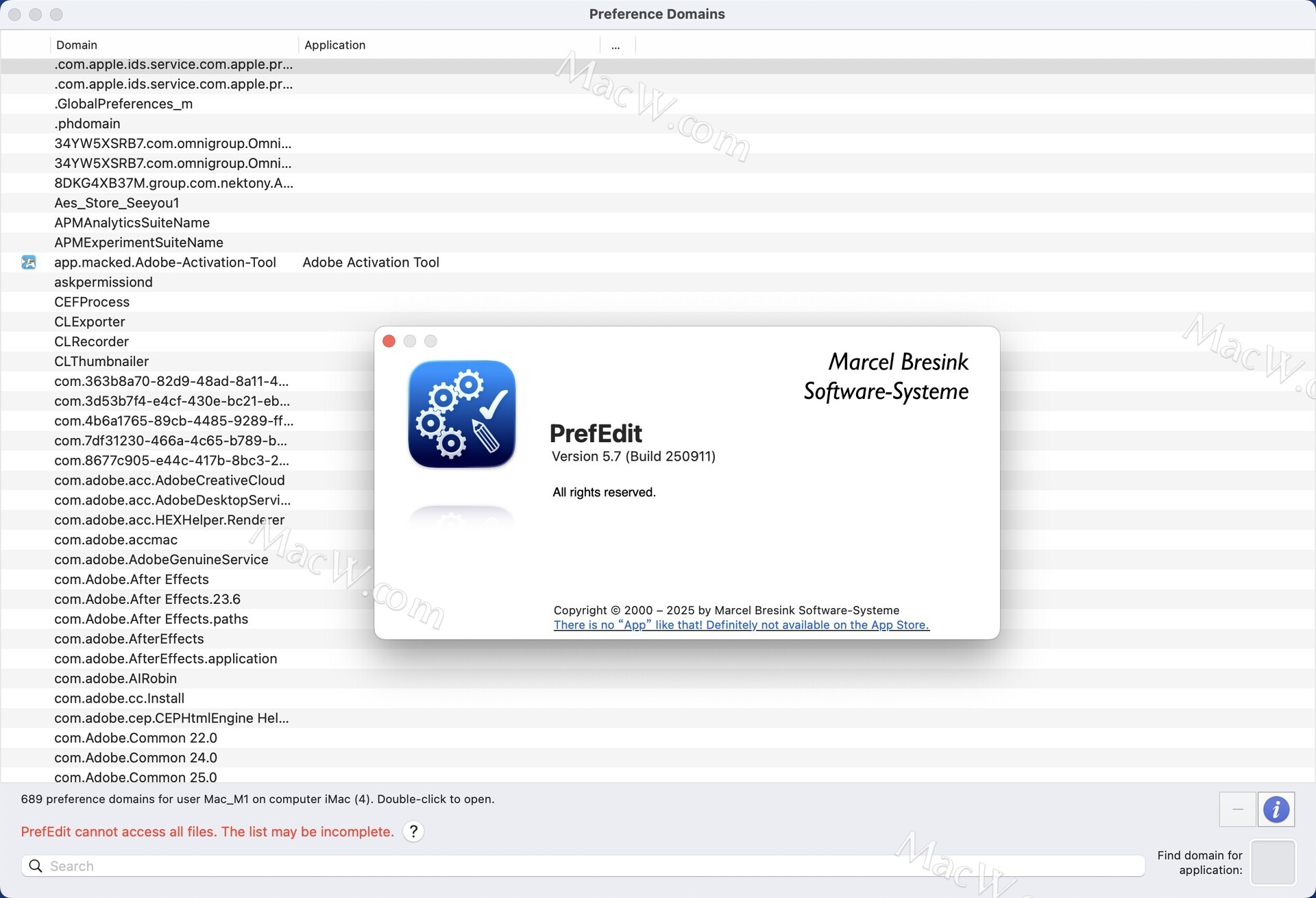Select app.macked.Adobe-Activation-Tool domain

(x=165, y=263)
